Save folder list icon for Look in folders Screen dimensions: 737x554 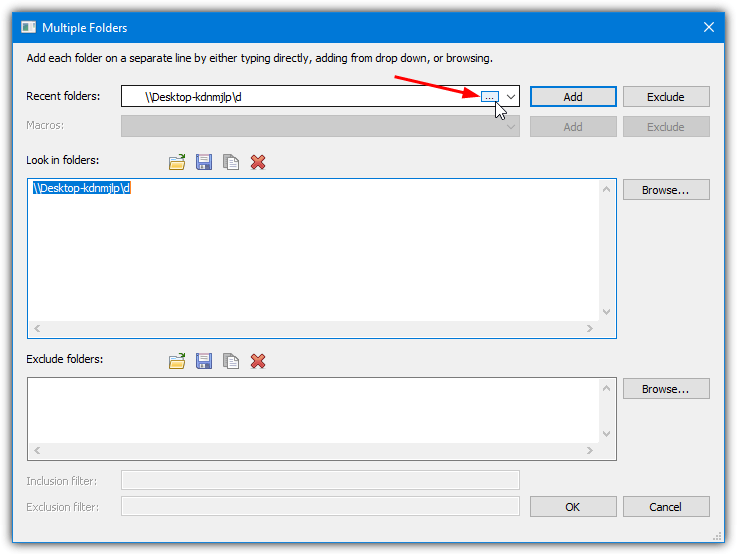204,162
